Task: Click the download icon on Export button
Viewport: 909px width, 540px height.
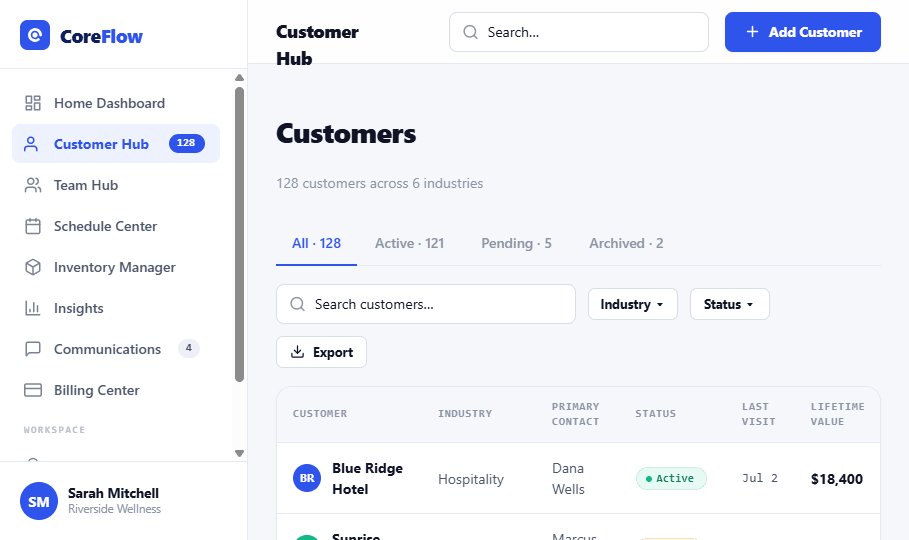Action: coord(297,352)
